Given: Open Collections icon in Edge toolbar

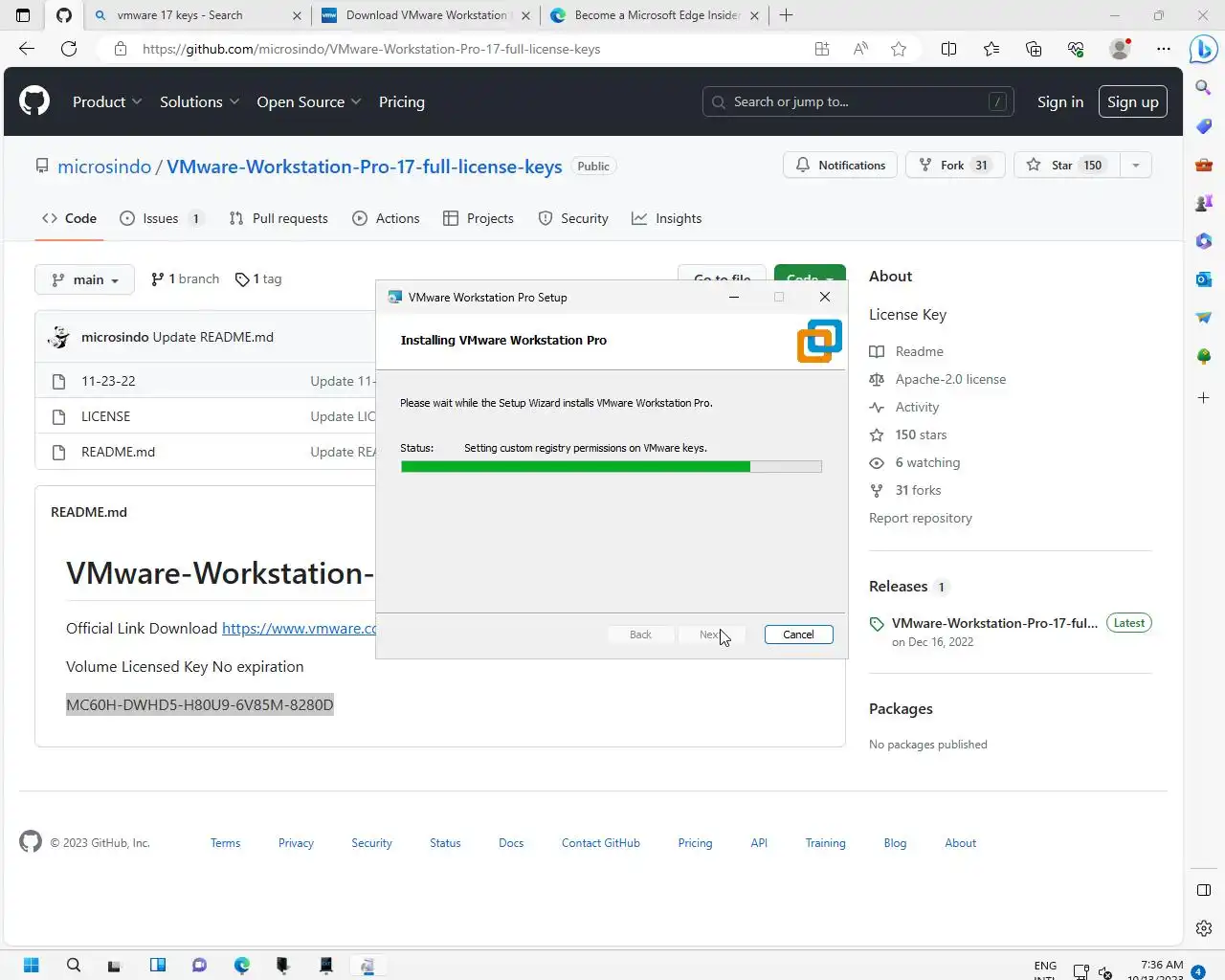Looking at the screenshot, I should click(x=1034, y=49).
